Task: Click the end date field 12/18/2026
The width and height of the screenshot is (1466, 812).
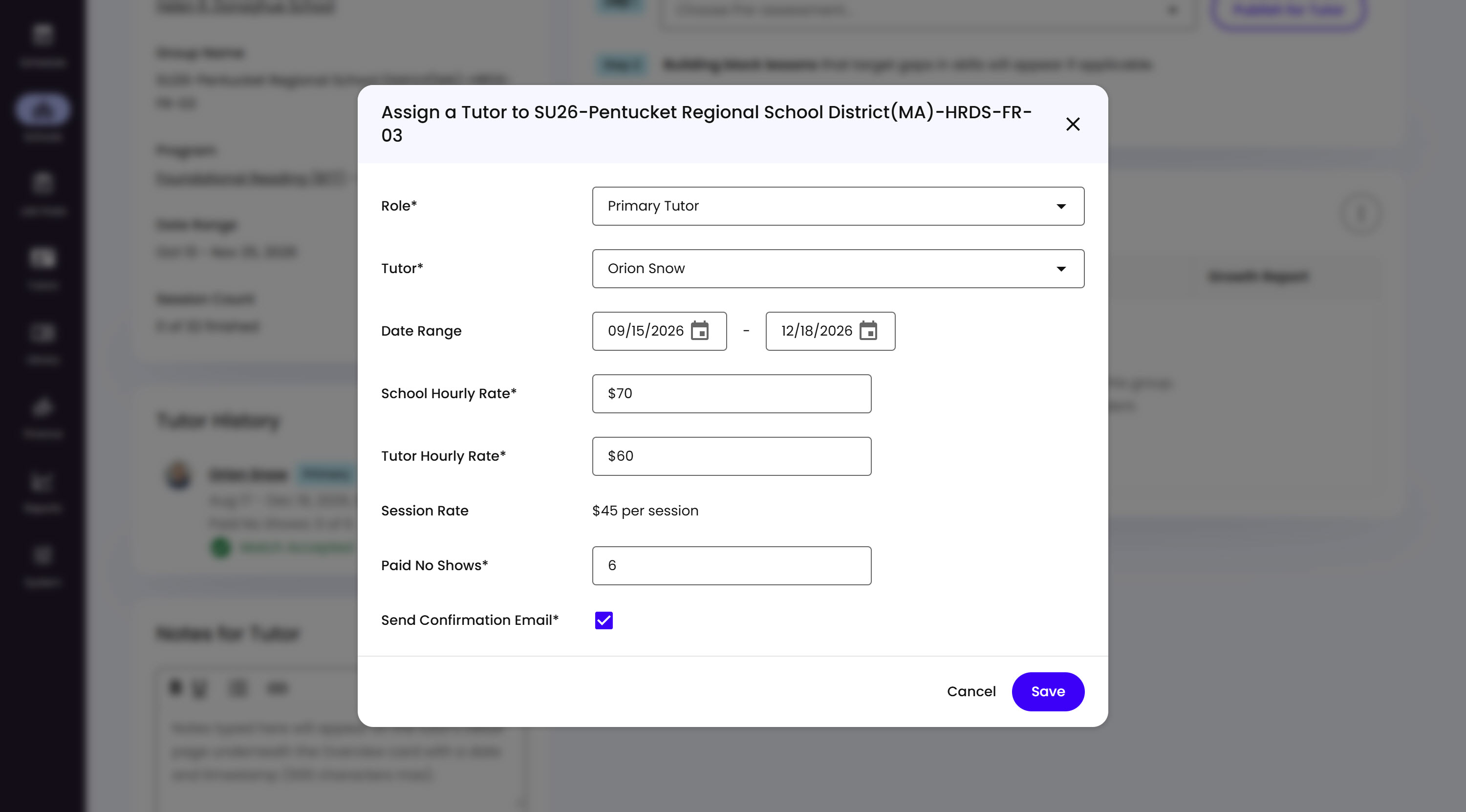Action: (830, 331)
